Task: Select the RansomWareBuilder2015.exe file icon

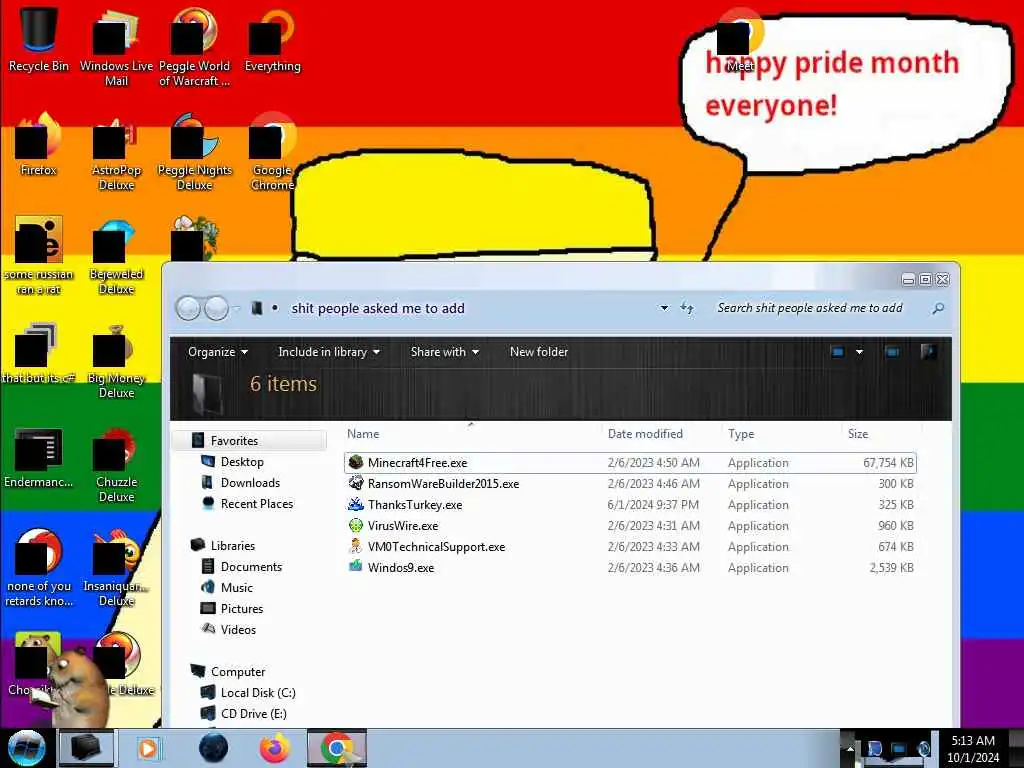Action: pyautogui.click(x=355, y=483)
